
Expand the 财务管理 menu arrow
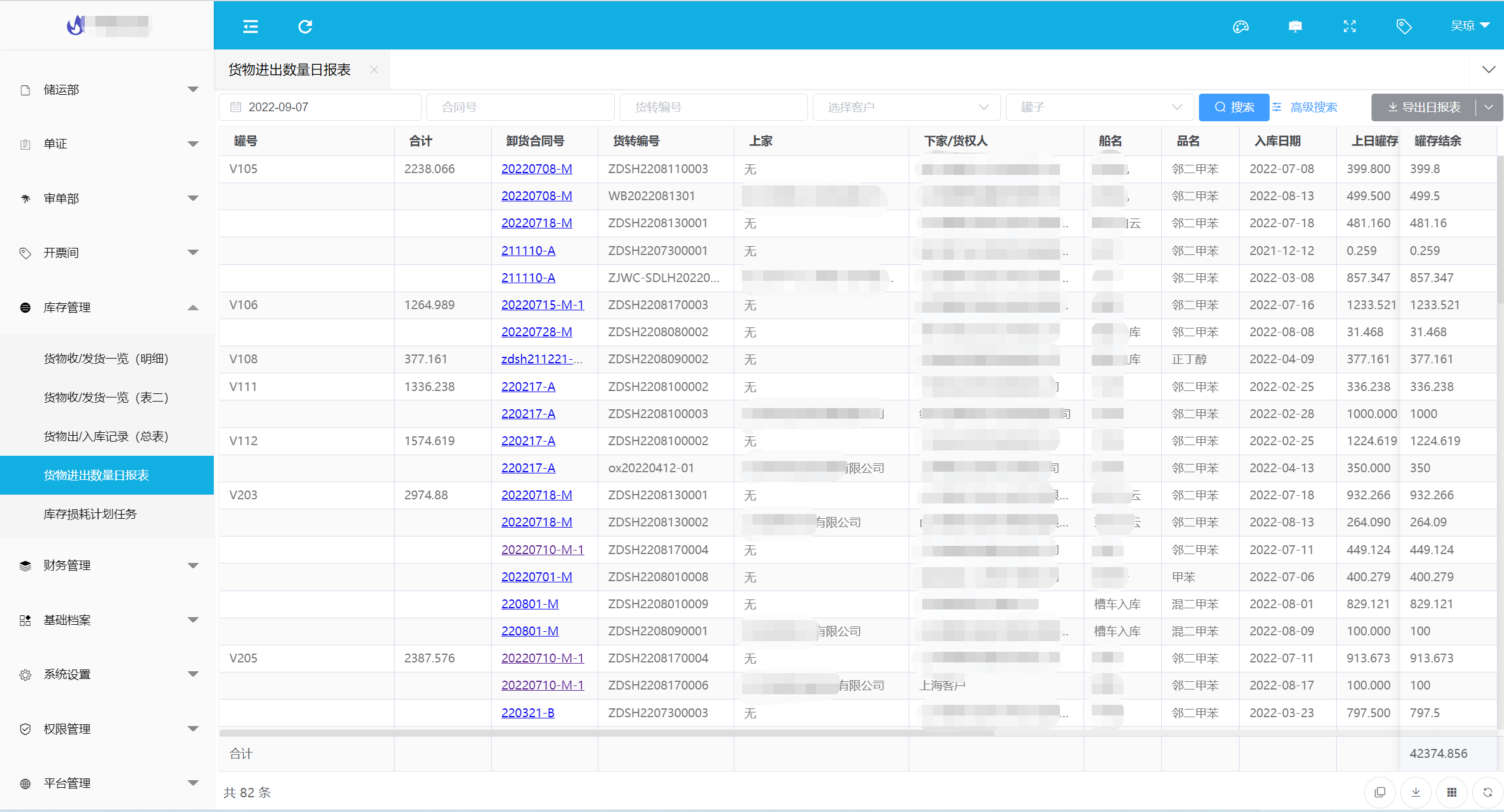click(x=193, y=565)
